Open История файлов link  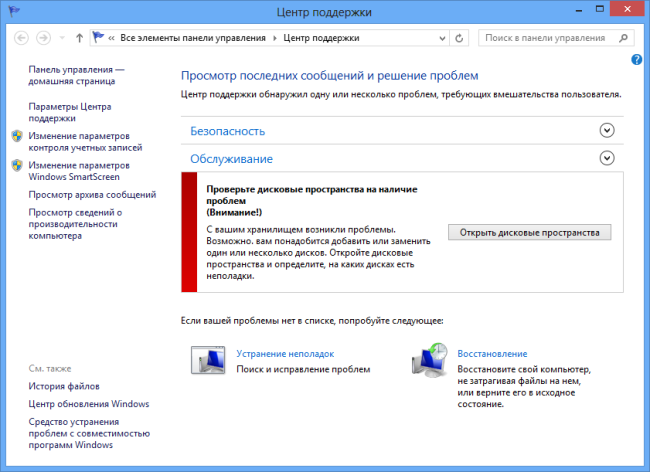[64, 386]
